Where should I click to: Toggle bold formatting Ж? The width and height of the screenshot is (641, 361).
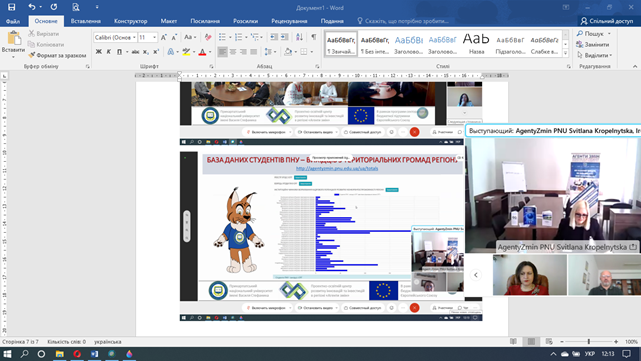(x=99, y=52)
